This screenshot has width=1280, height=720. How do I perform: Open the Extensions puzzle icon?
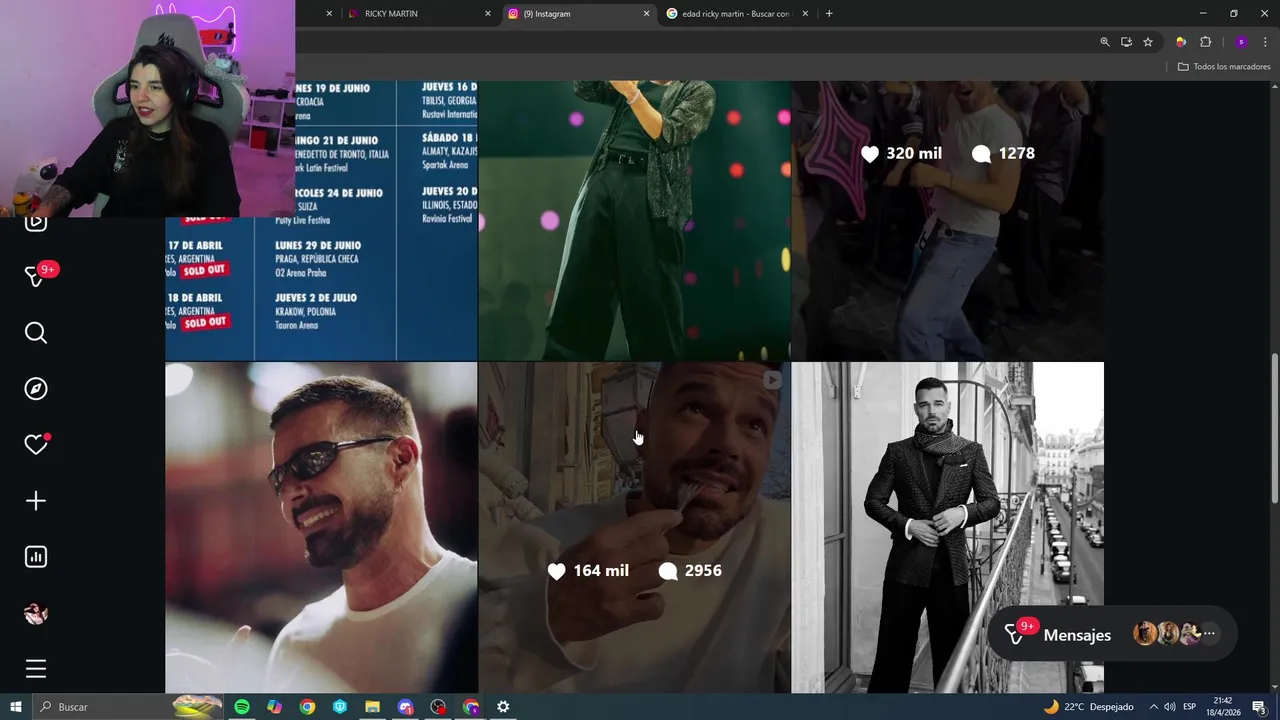coord(1205,42)
